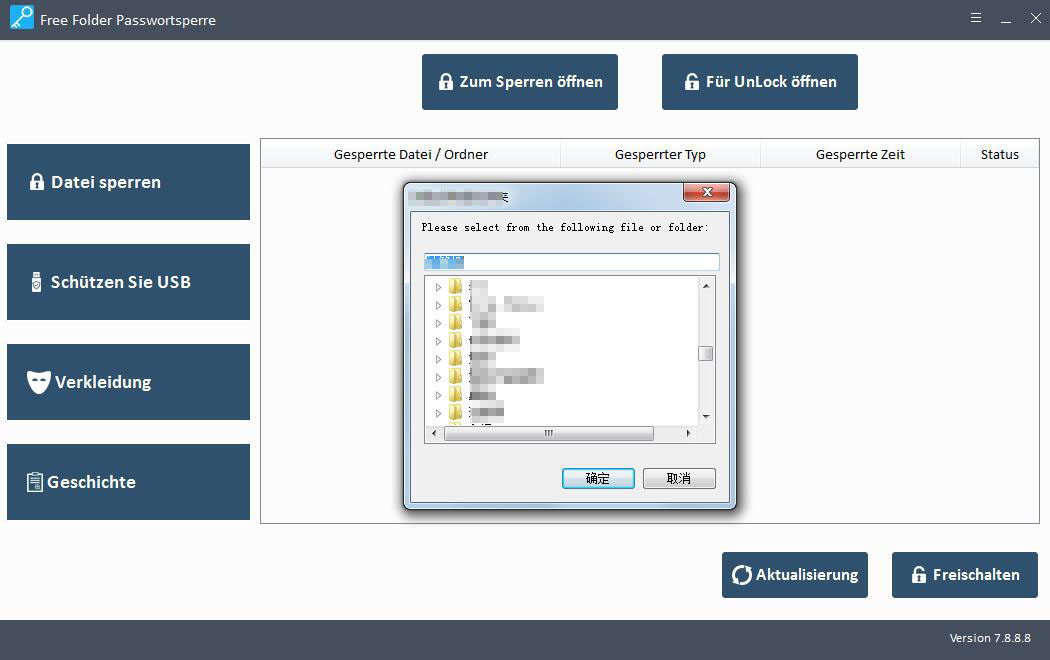The width and height of the screenshot is (1050, 660).
Task: Click the Freischalten unlock button
Action: coord(964,575)
